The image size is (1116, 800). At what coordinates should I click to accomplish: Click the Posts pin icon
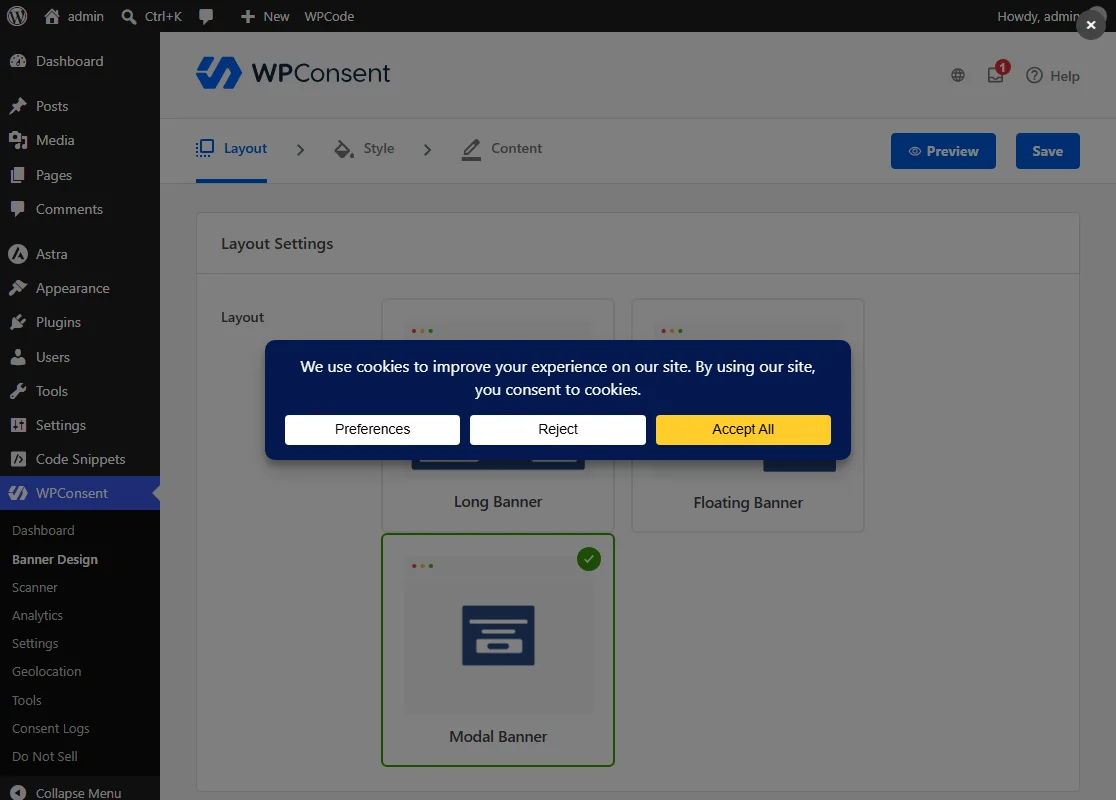[19, 106]
